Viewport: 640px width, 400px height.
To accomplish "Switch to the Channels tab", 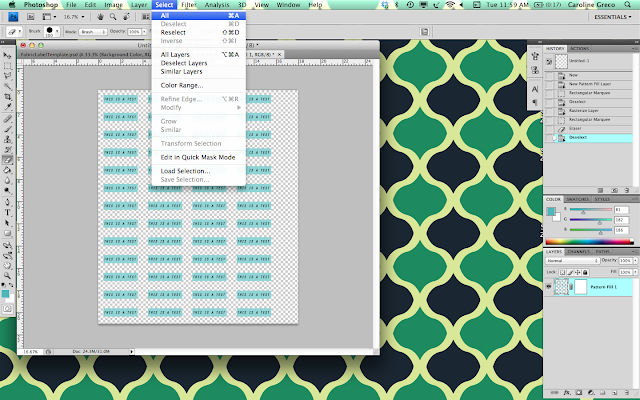I will [x=578, y=252].
